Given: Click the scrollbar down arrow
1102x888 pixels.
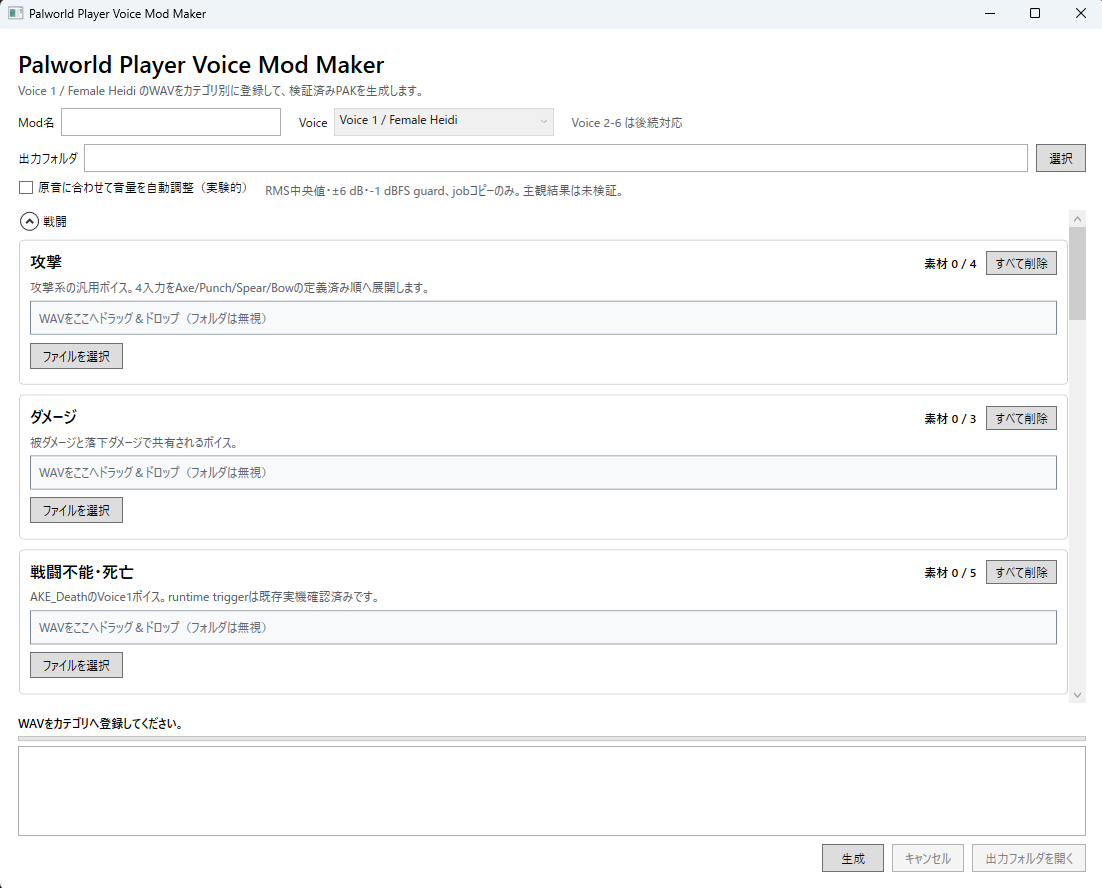Looking at the screenshot, I should pyautogui.click(x=1077, y=695).
